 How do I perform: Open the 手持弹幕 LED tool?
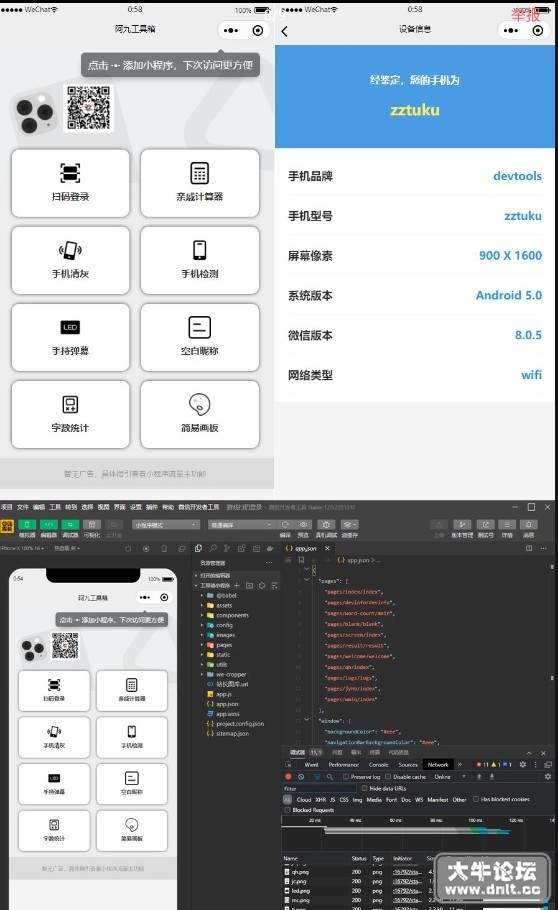(70, 338)
